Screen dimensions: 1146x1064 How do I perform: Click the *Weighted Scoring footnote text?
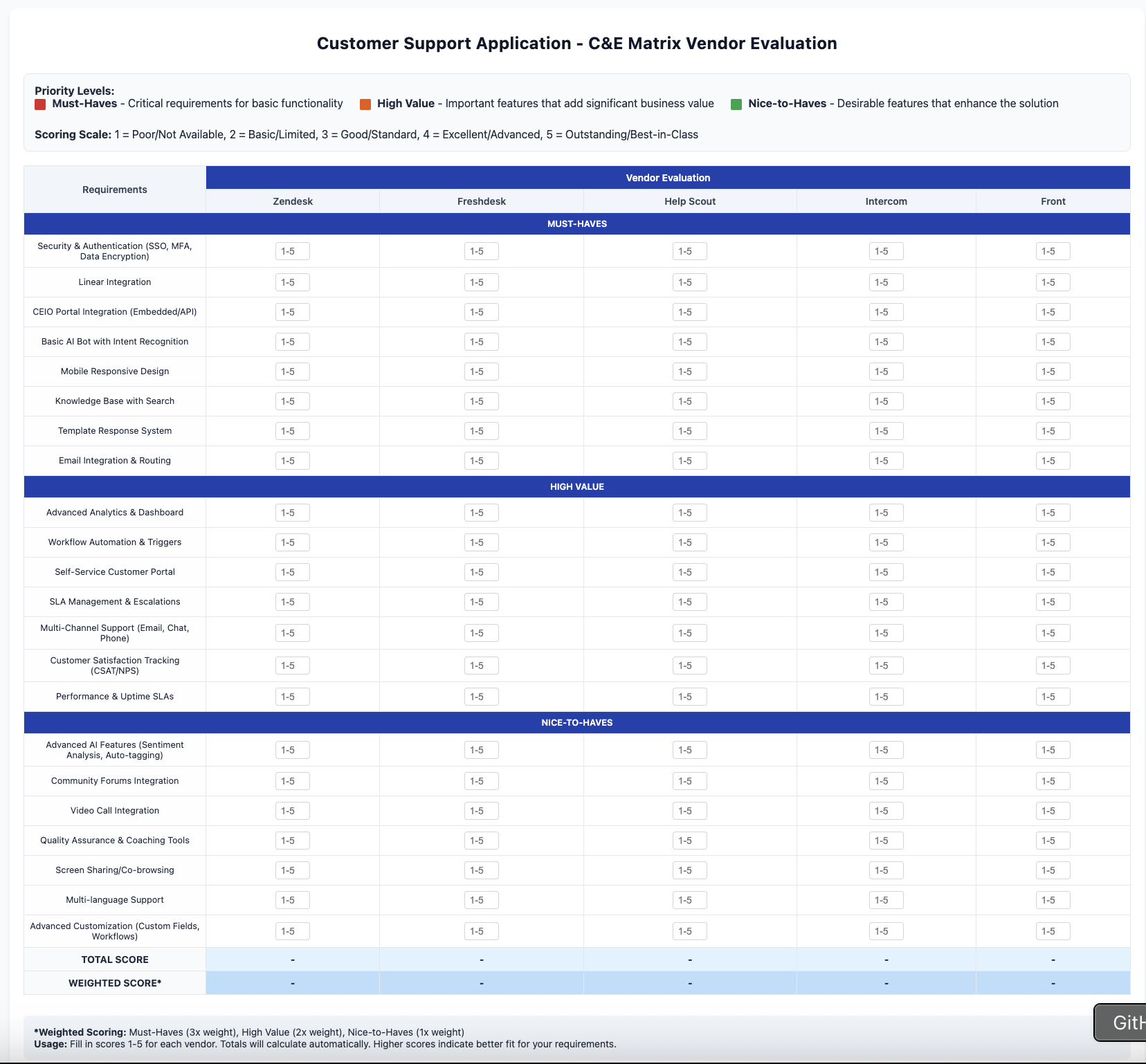(249, 1032)
